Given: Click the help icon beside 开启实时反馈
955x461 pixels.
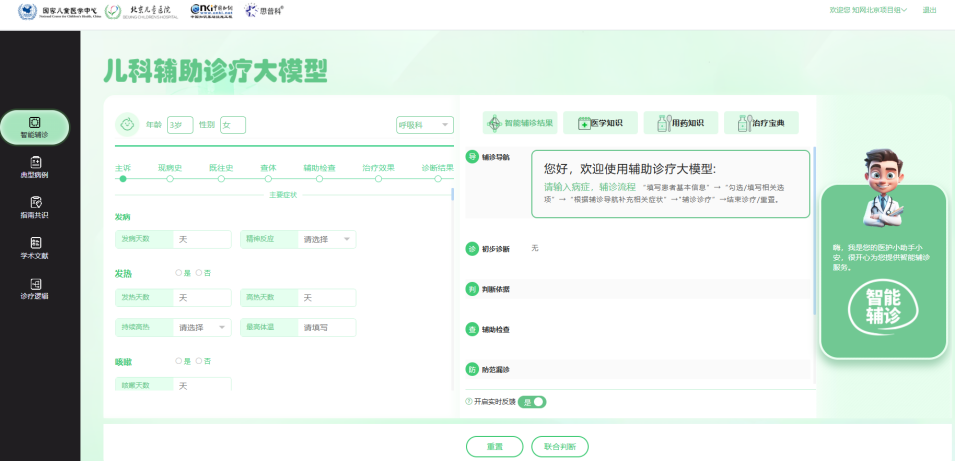Looking at the screenshot, I should pyautogui.click(x=468, y=401).
